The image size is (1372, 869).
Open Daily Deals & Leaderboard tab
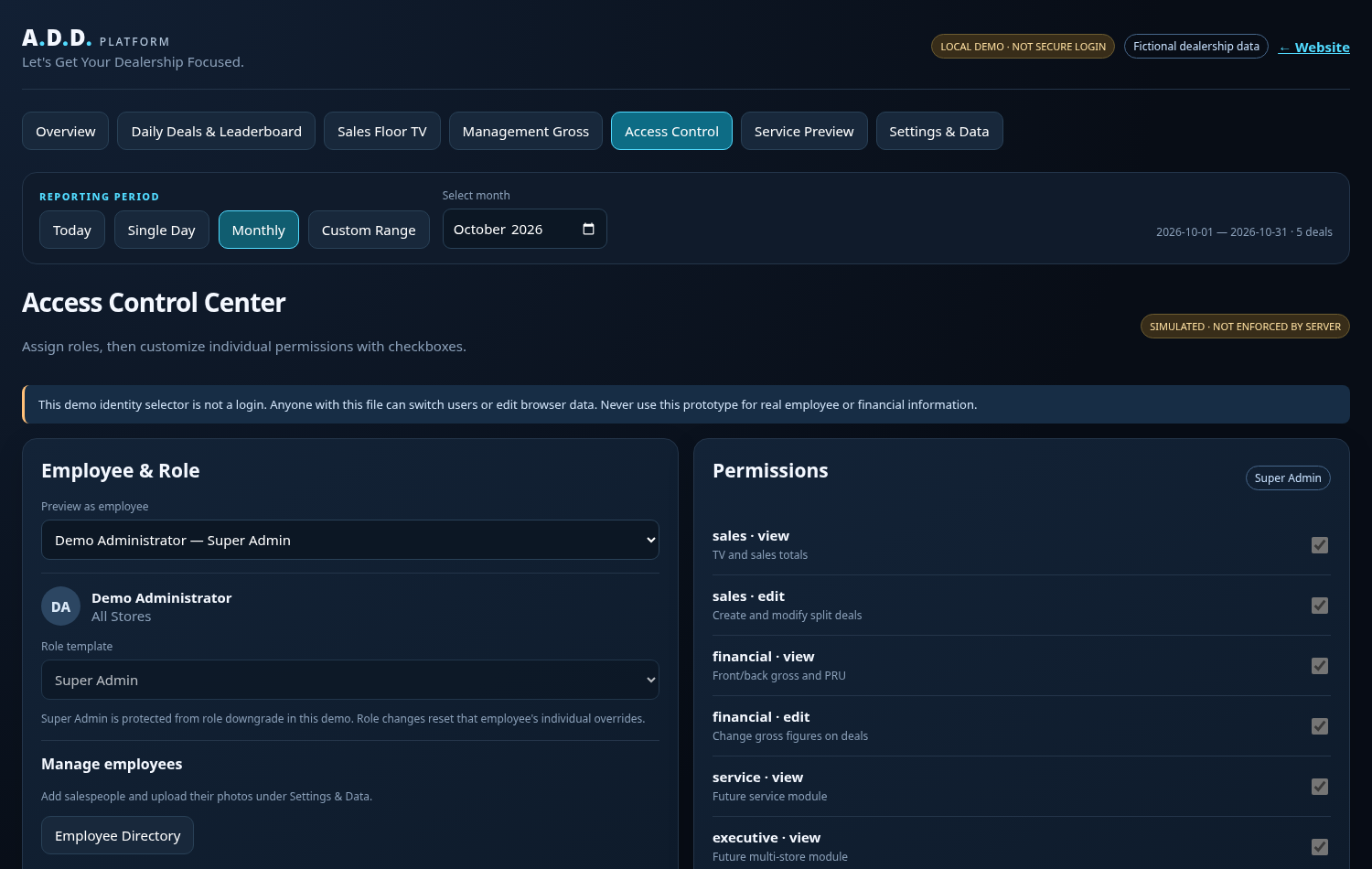[217, 131]
